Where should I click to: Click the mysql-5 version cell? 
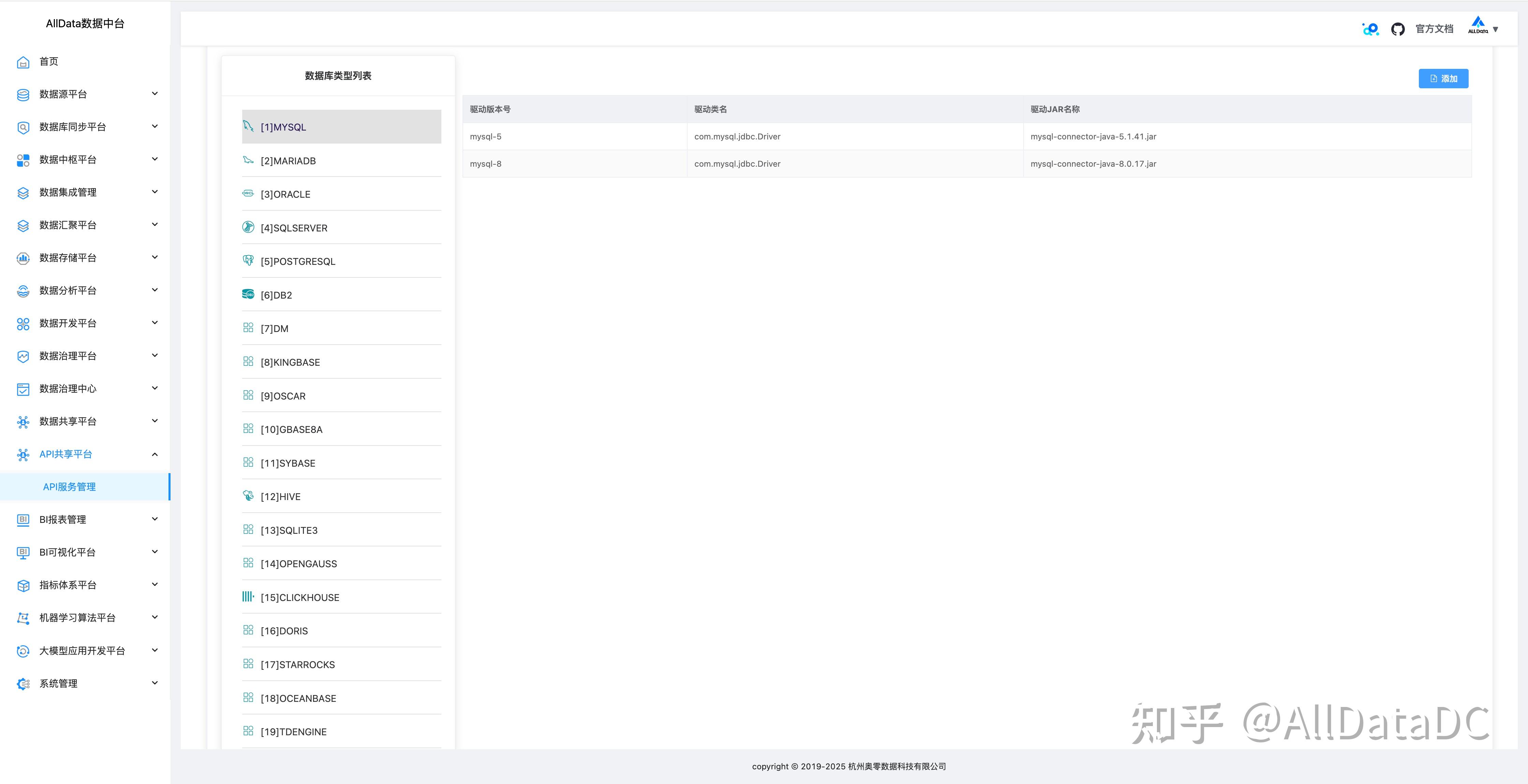[x=575, y=136]
